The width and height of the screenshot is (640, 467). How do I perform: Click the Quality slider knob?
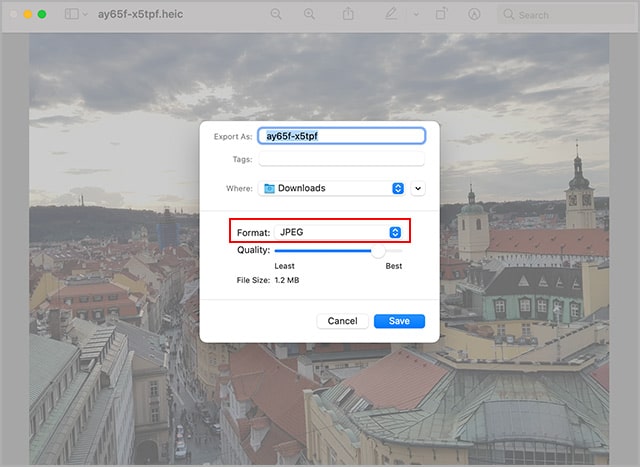point(378,251)
